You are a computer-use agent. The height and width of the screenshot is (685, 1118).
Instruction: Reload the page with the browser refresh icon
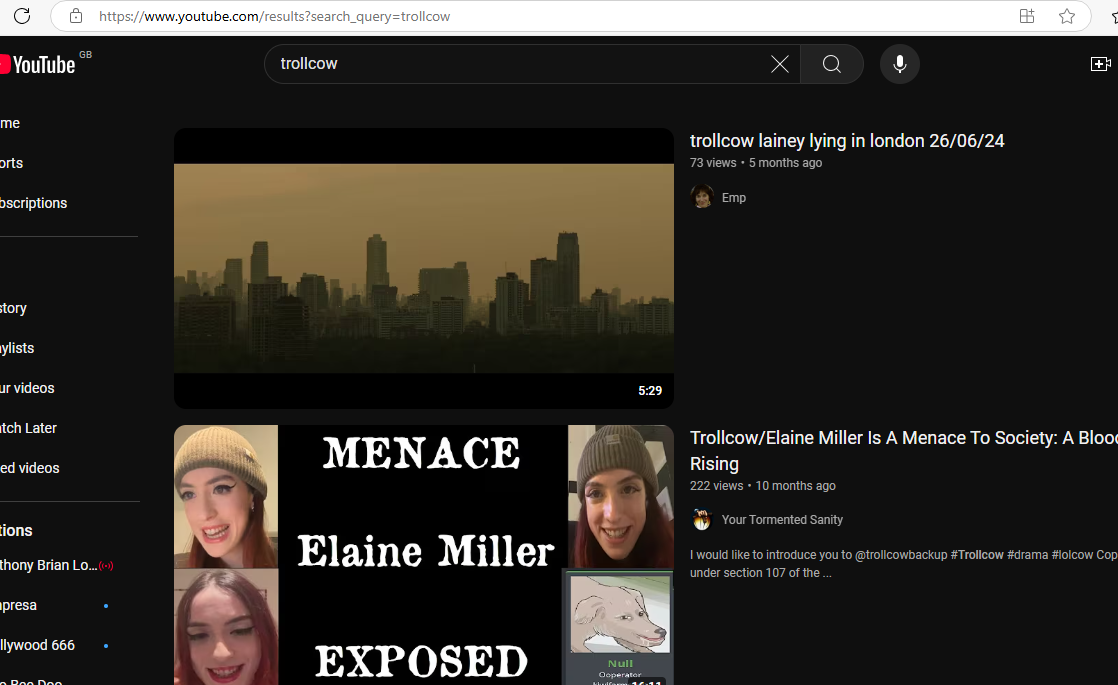pos(22,16)
